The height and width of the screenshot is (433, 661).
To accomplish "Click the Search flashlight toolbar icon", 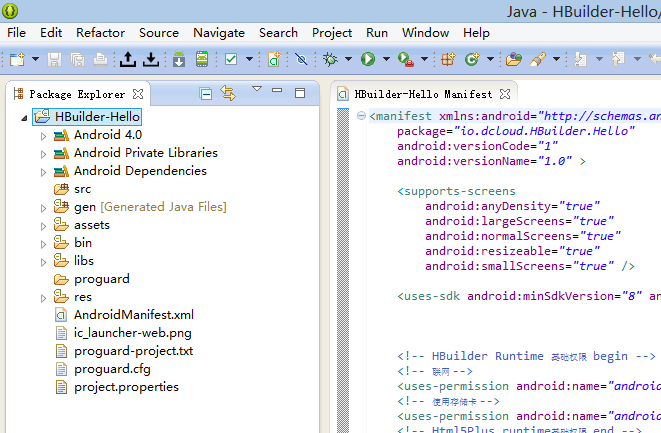I will 538,59.
